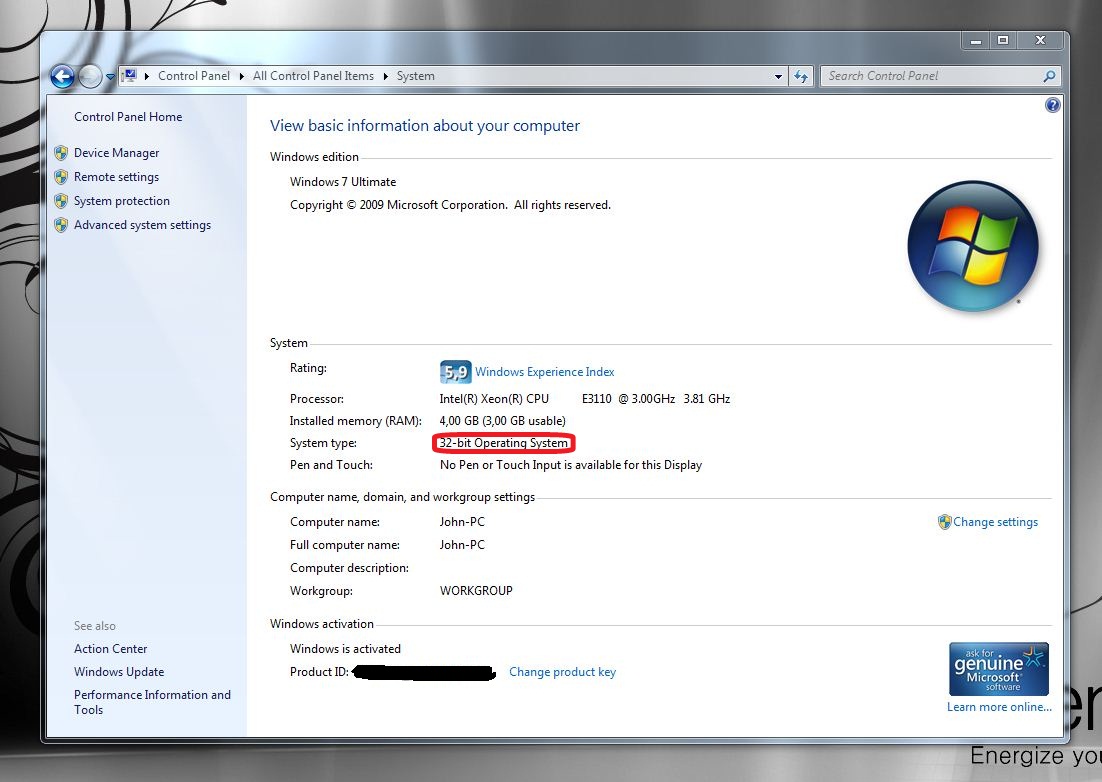Click the 4,00 GB (3,00 GB usable) value

click(503, 421)
